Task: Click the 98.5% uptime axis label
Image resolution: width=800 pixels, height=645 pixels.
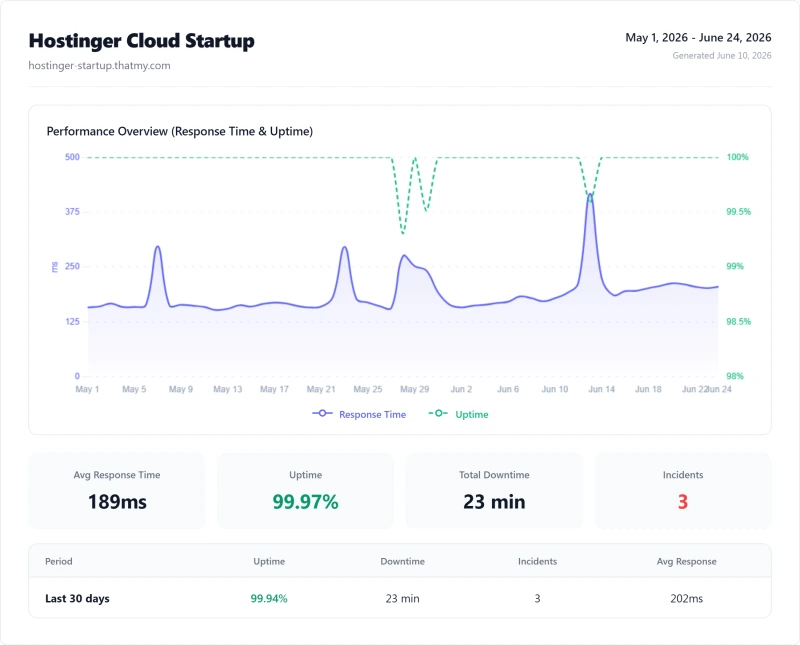Action: pos(739,321)
